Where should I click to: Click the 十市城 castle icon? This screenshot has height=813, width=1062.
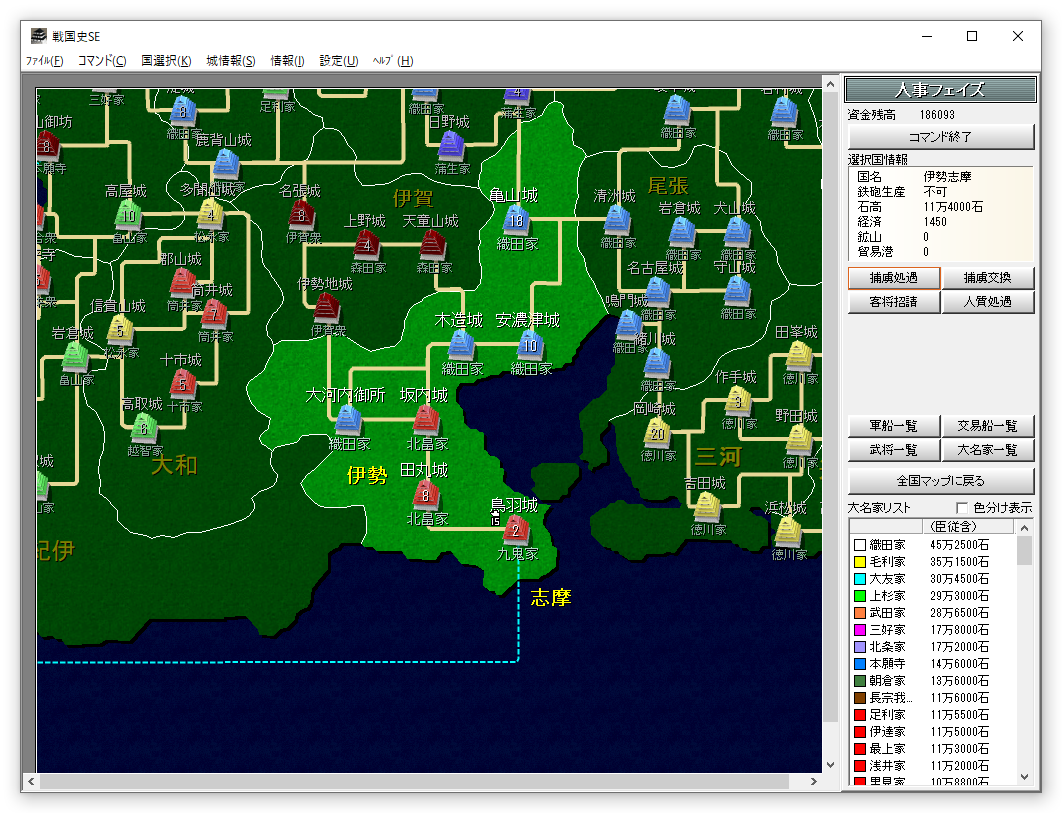click(181, 382)
